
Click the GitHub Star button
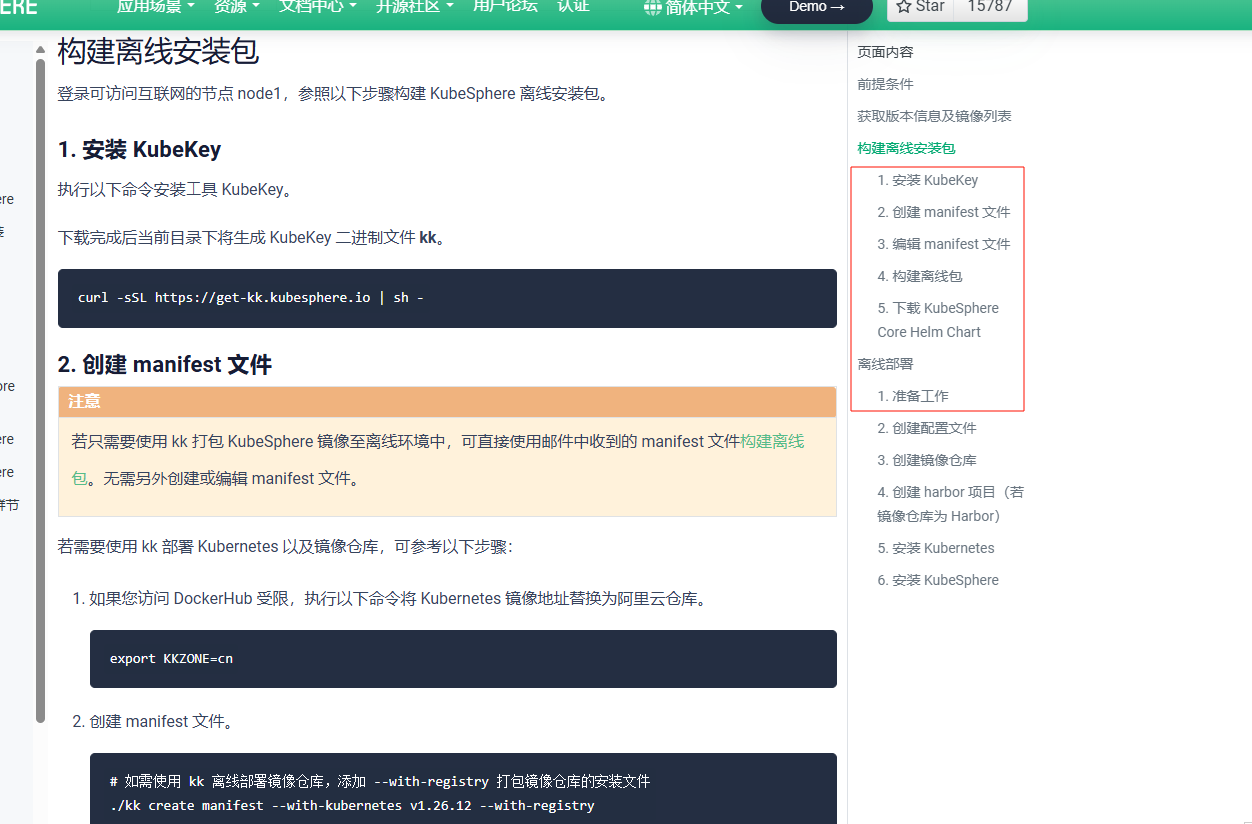pyautogui.click(x=921, y=8)
